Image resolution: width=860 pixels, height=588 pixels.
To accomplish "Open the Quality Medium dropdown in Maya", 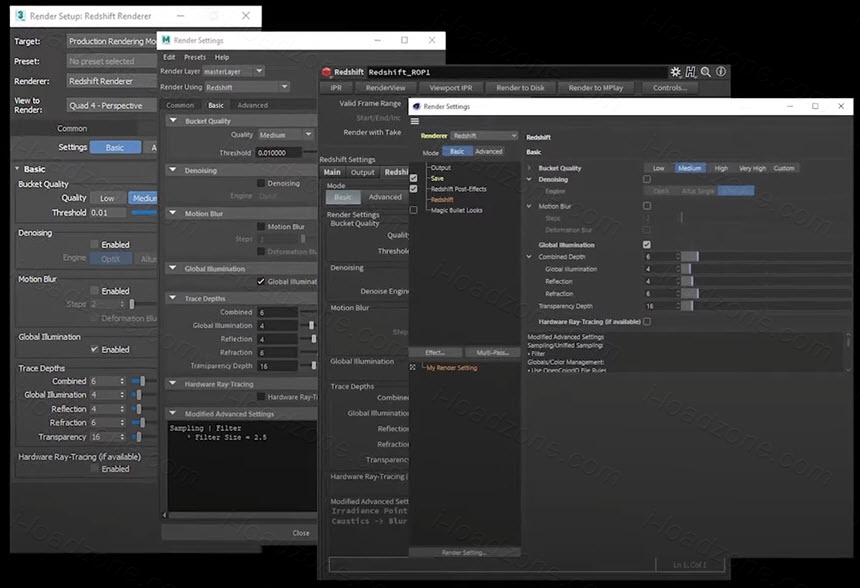I will point(286,134).
